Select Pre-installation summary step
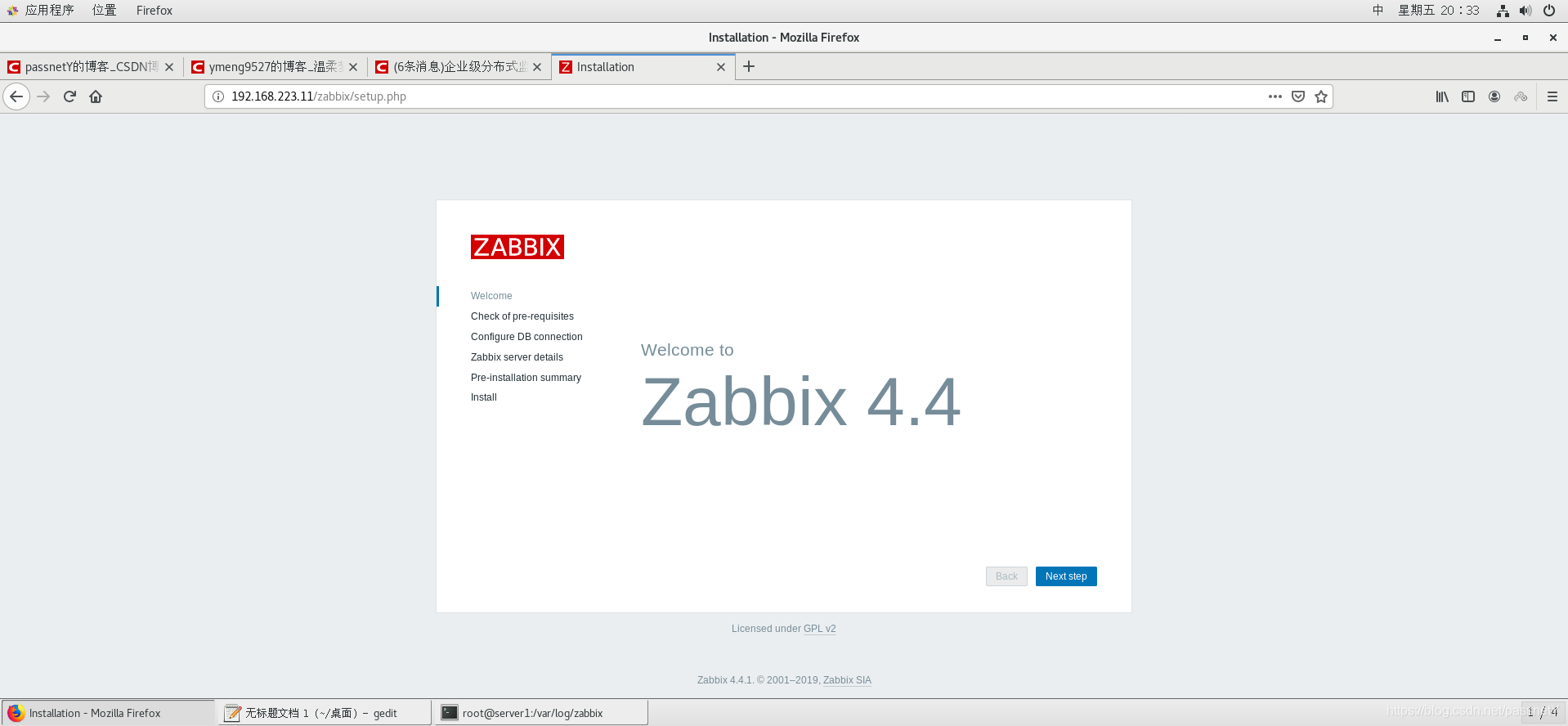Viewport: 1568px width, 726px height. (526, 378)
